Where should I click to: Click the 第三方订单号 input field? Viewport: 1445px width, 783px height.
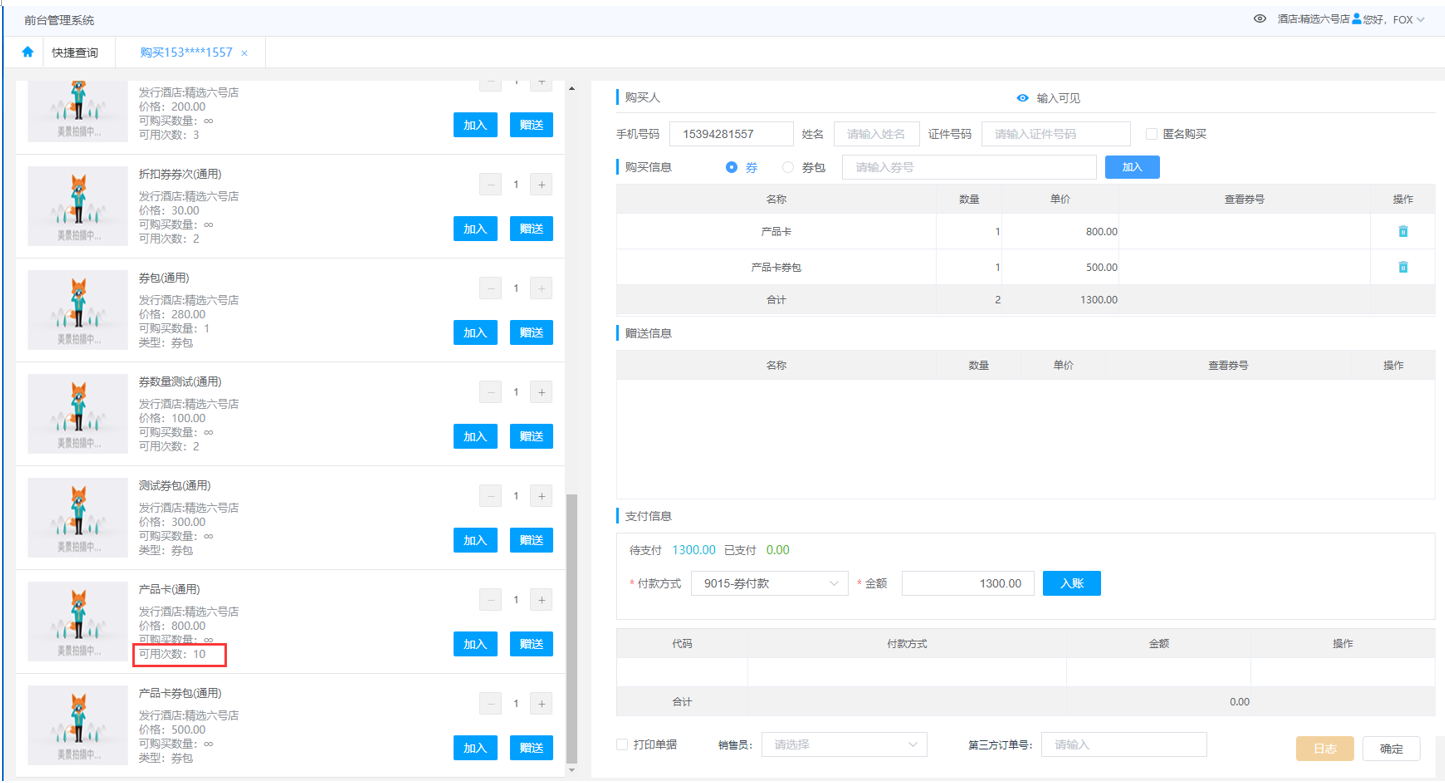[1123, 745]
